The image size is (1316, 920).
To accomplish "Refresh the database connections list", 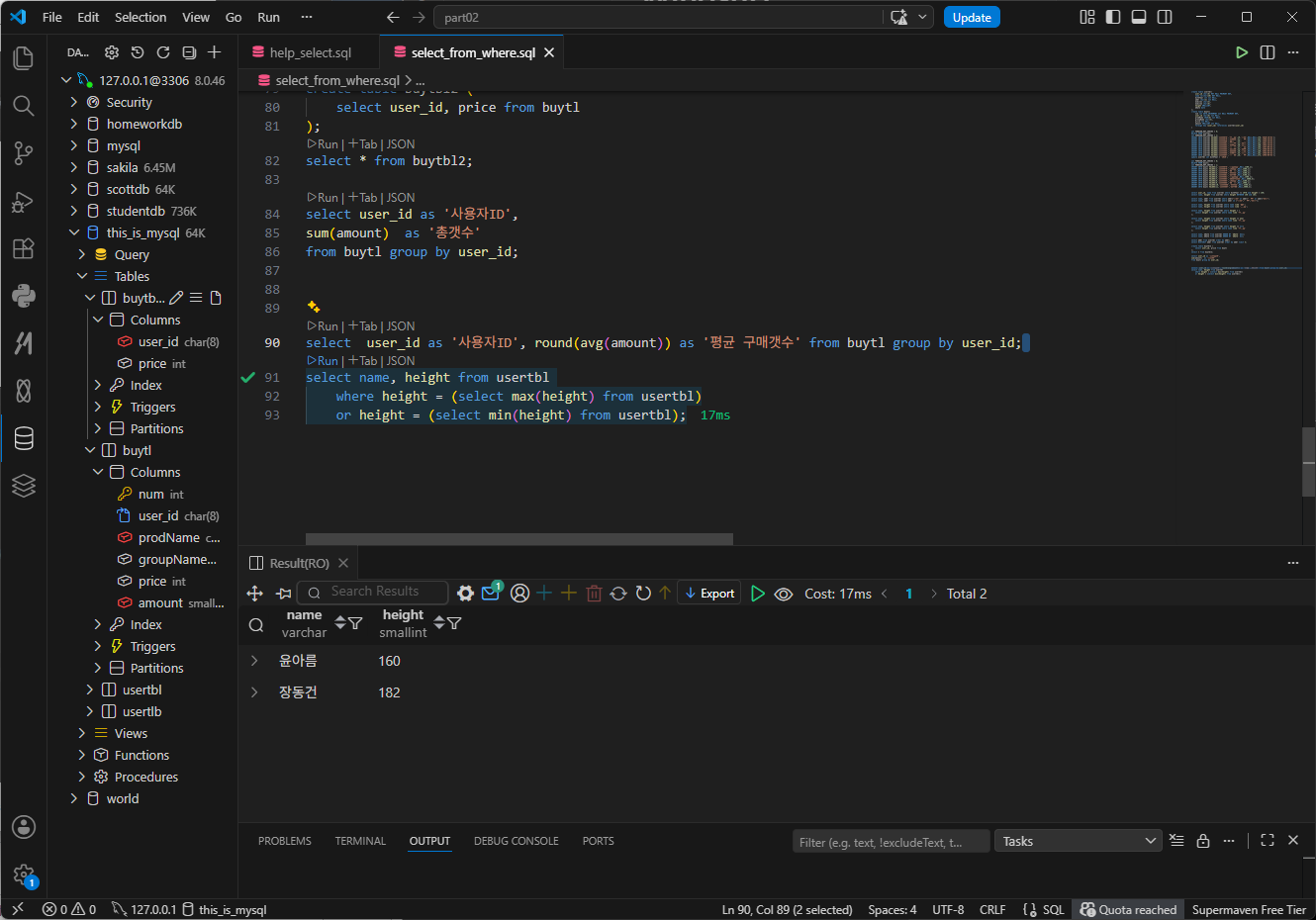I will click(x=163, y=52).
